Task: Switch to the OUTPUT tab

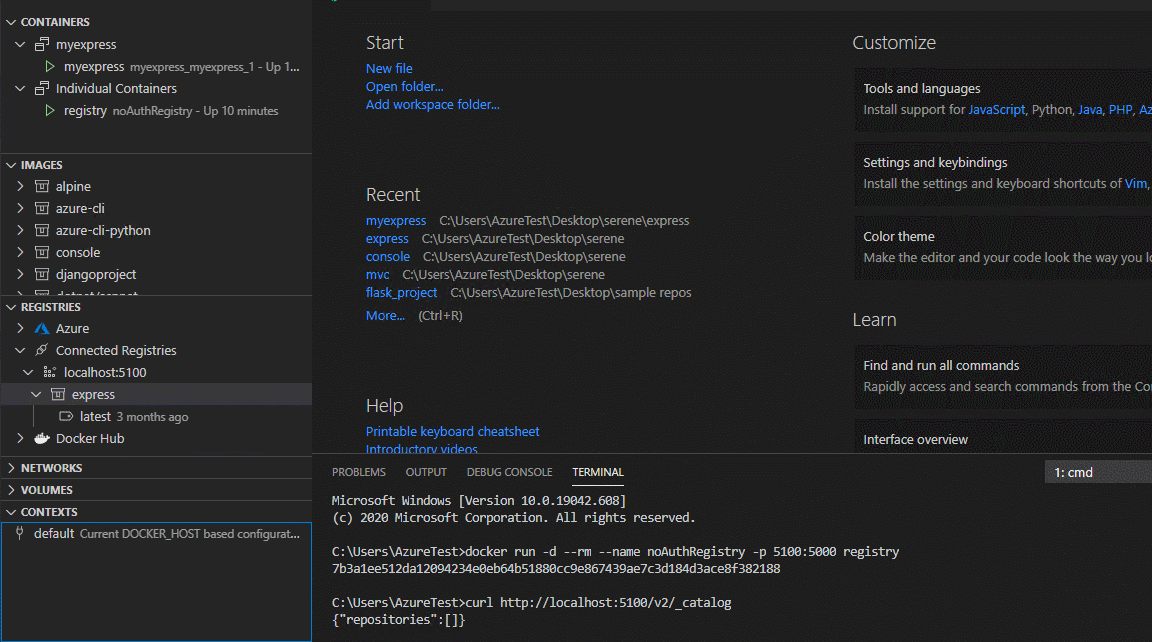Action: point(426,472)
